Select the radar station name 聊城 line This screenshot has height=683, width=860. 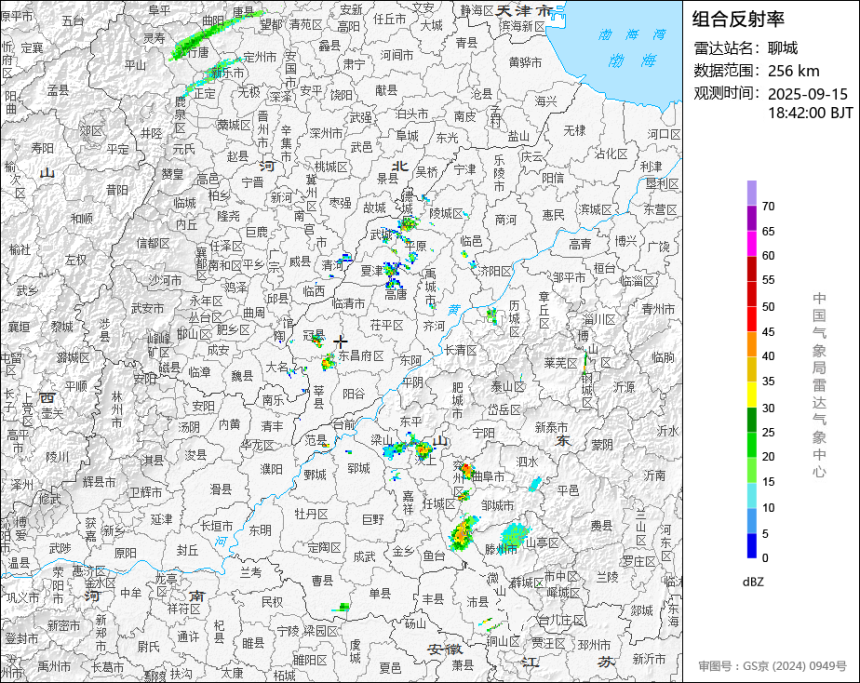pos(745,48)
